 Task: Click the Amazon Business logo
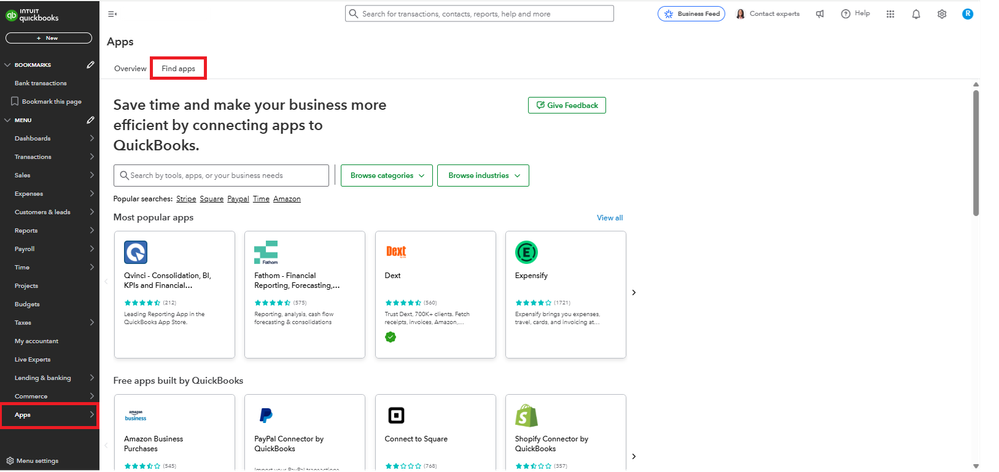point(136,415)
